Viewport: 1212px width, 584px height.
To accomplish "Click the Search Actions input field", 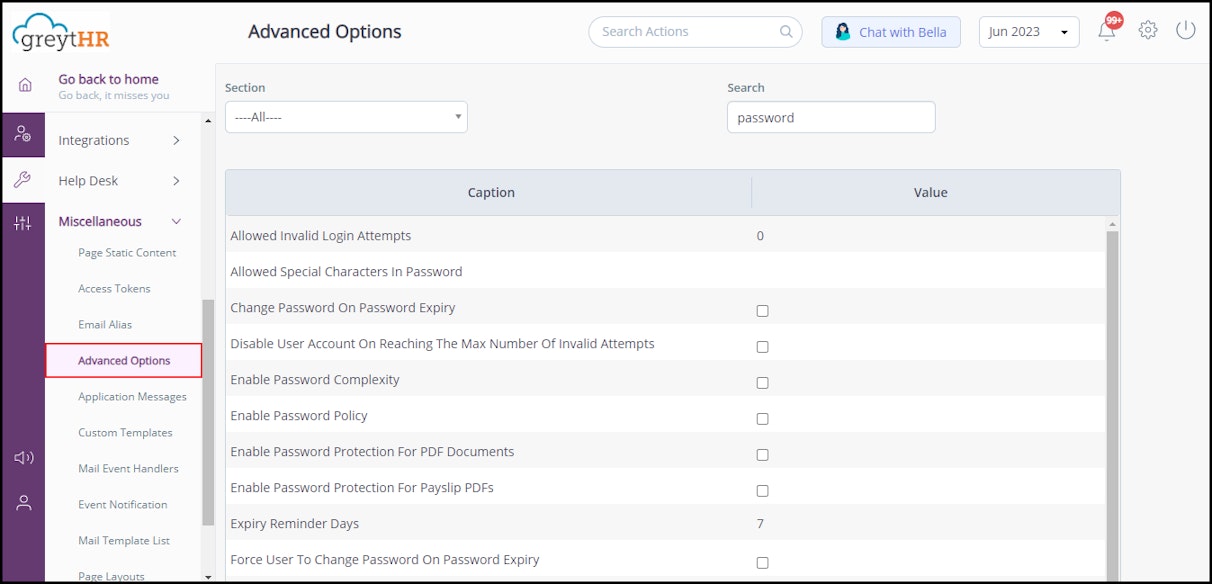I will (686, 32).
